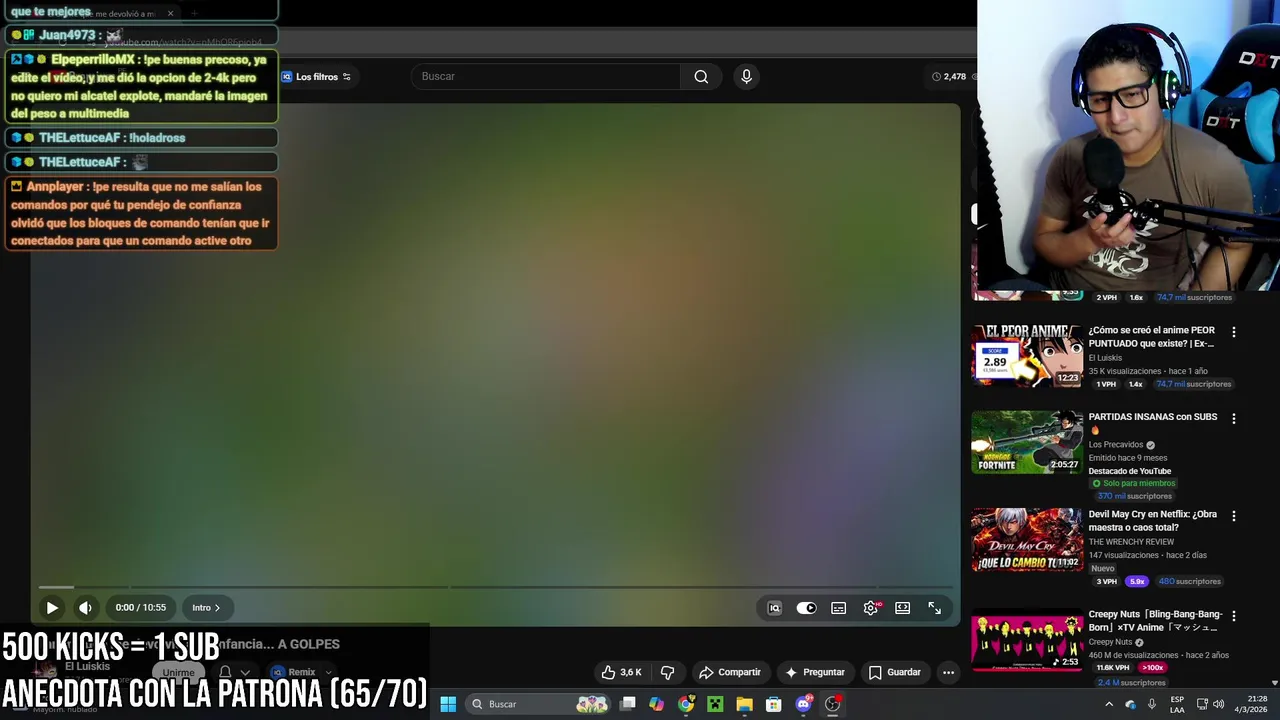Open the Windows Start menu
The width and height of the screenshot is (1280, 720).
(x=448, y=704)
